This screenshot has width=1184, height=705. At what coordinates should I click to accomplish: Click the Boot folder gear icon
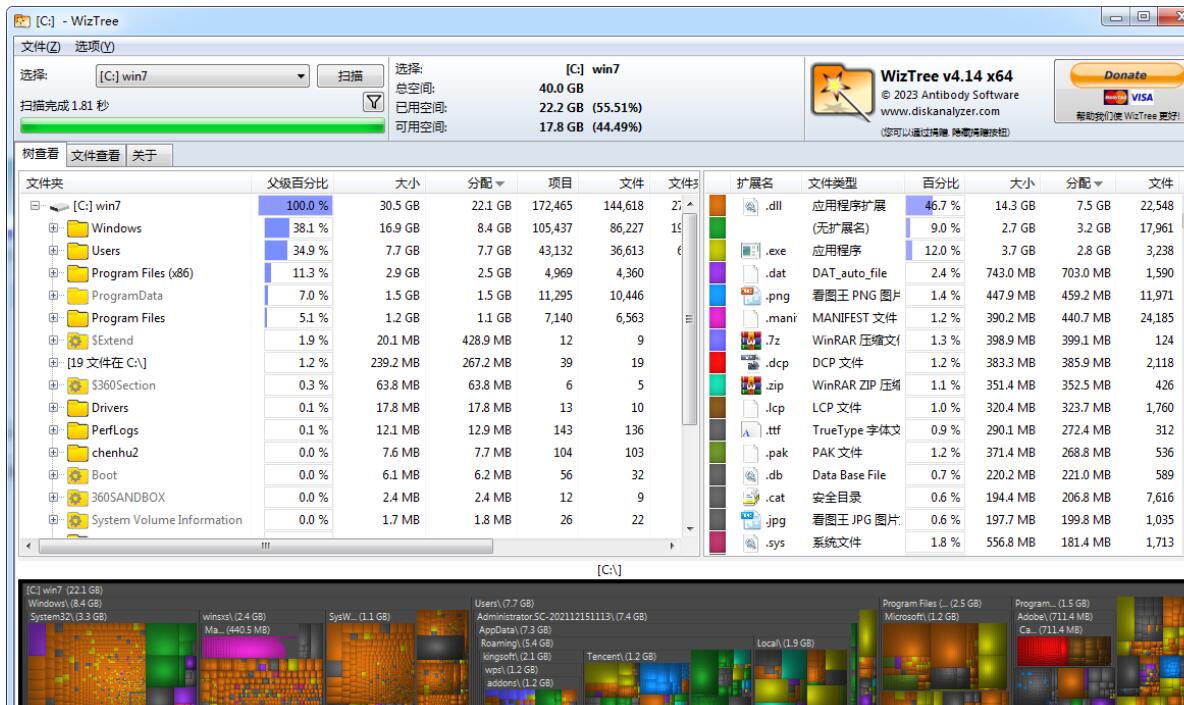[x=77, y=476]
